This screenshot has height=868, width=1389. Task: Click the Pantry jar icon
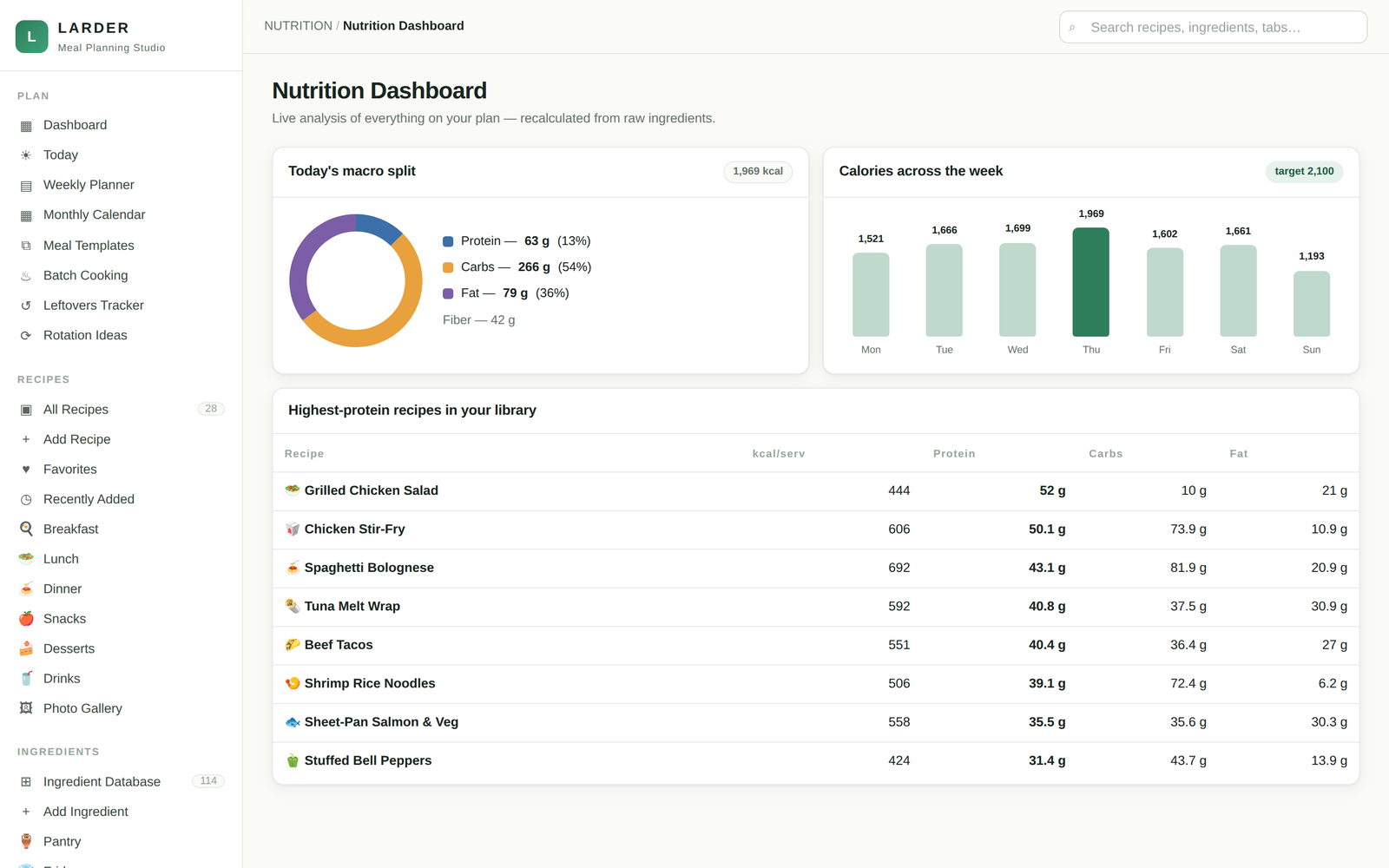(x=26, y=841)
